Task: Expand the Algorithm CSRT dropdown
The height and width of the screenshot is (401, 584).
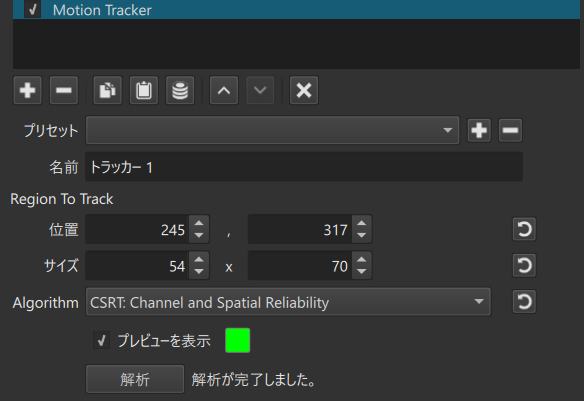Action: (x=288, y=302)
